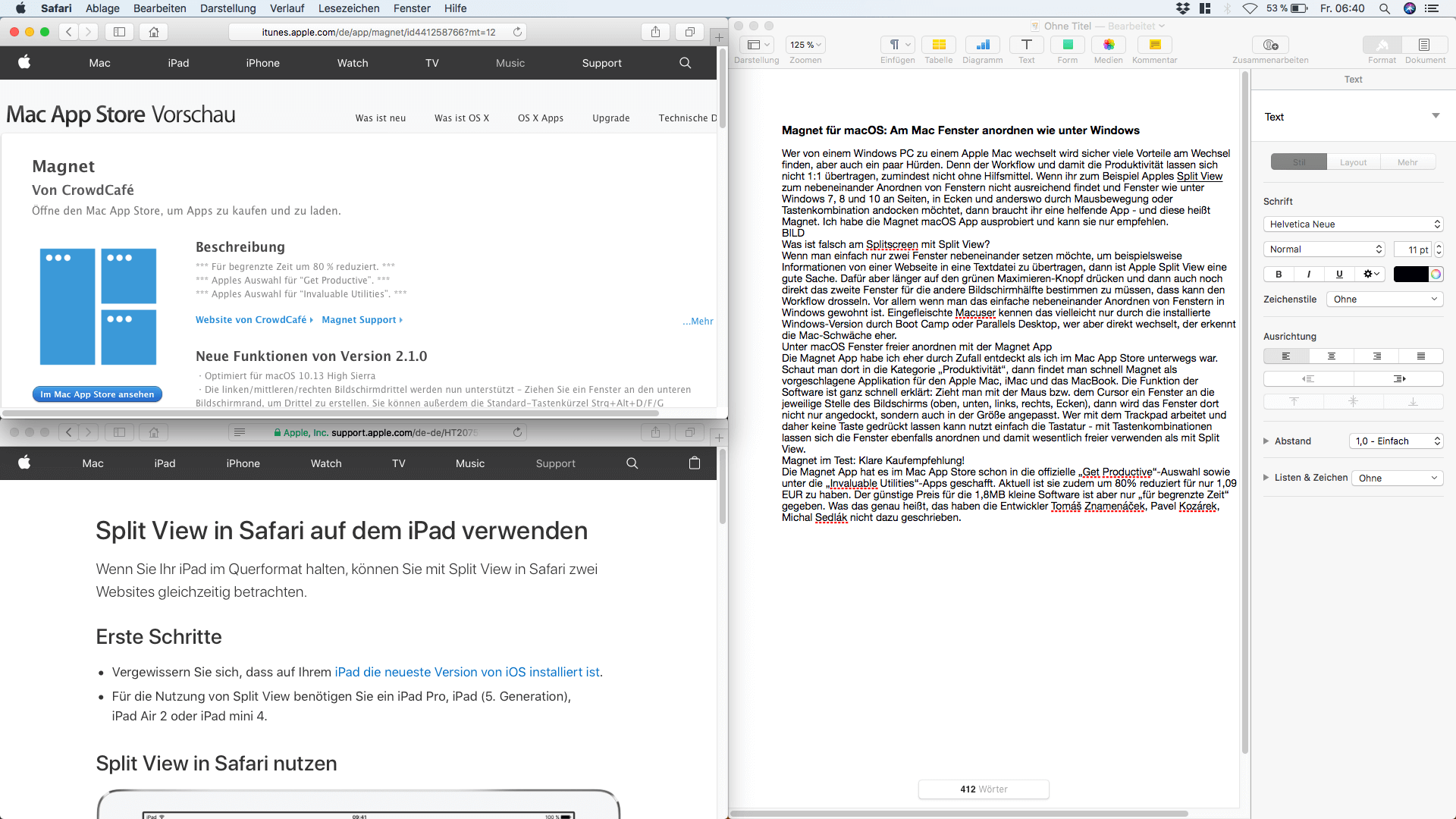The image size is (1456, 819).
Task: Click the Im Mac App Store ansehen button
Action: click(x=97, y=393)
